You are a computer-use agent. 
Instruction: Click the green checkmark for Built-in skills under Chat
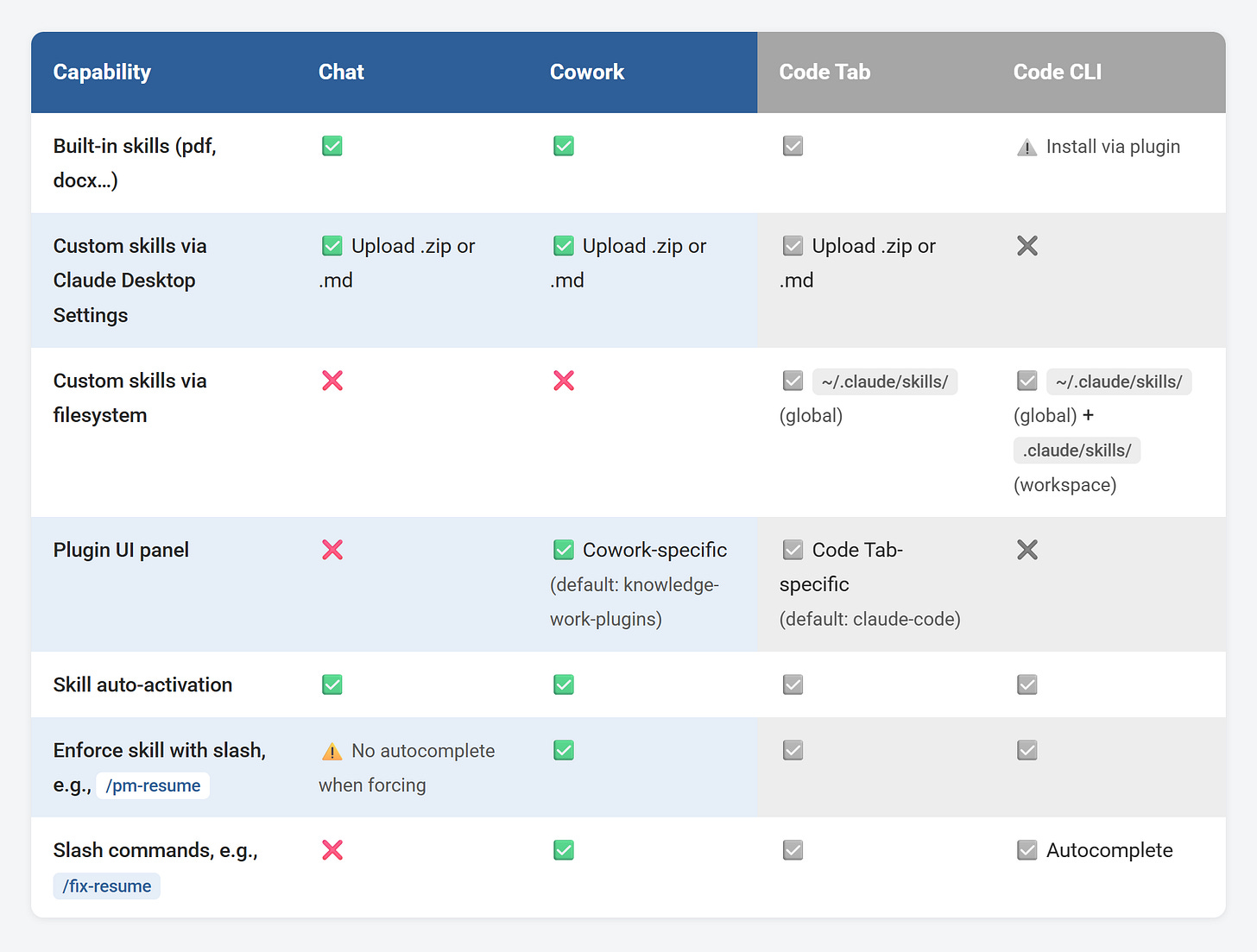(x=332, y=146)
